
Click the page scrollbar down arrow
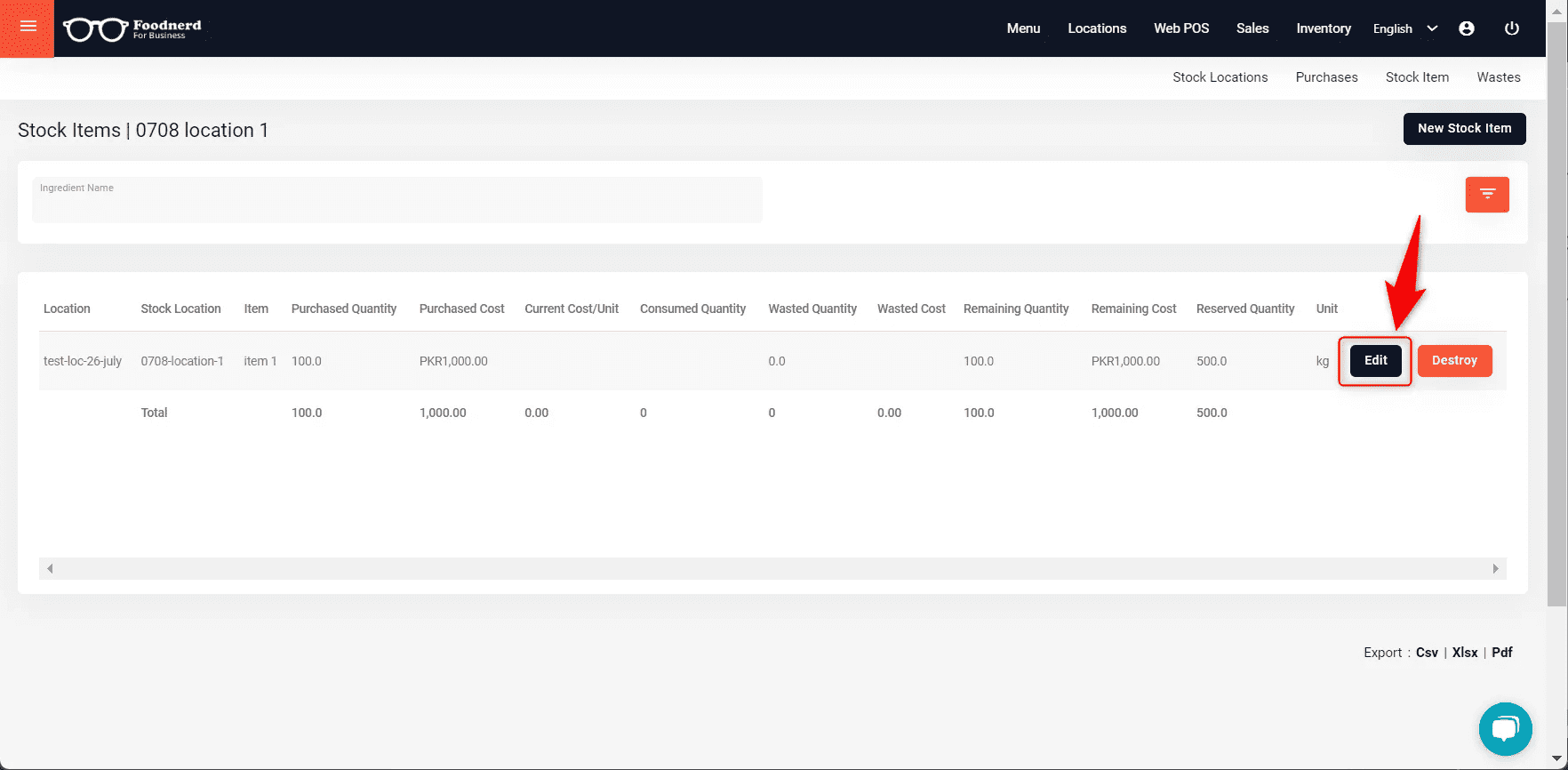pos(1556,760)
